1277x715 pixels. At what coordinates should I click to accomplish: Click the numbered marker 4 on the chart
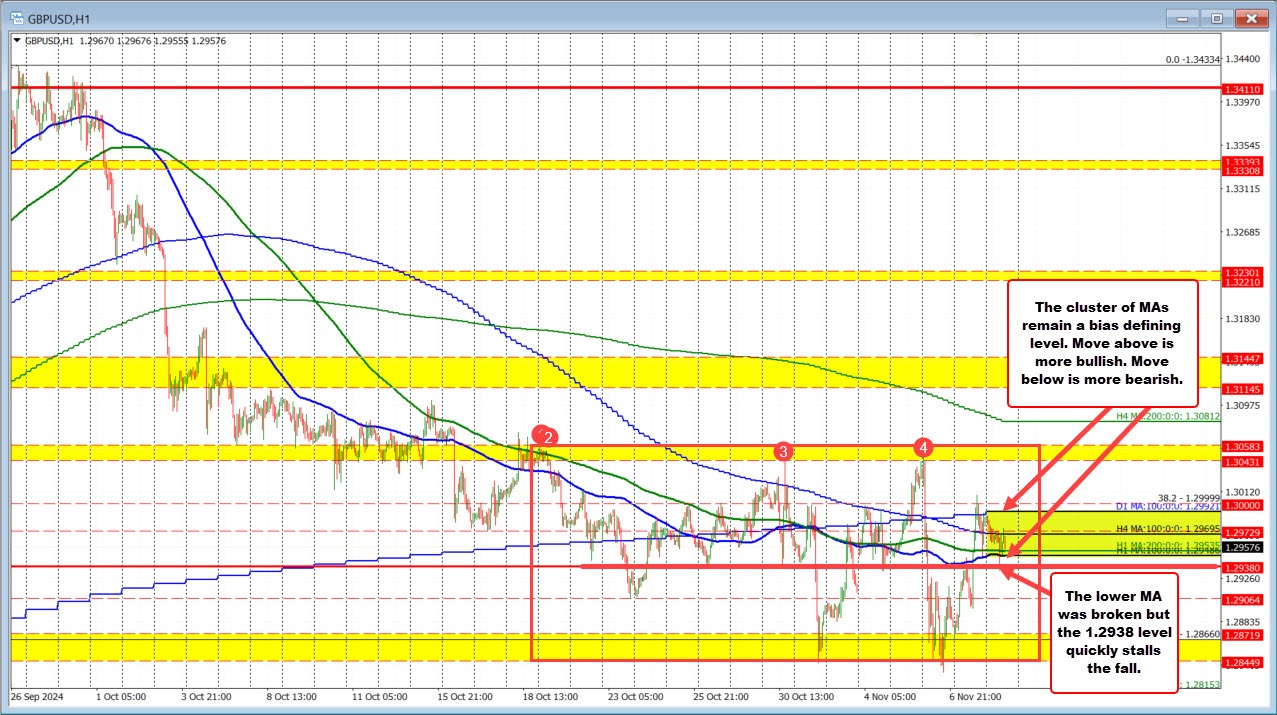tap(924, 448)
